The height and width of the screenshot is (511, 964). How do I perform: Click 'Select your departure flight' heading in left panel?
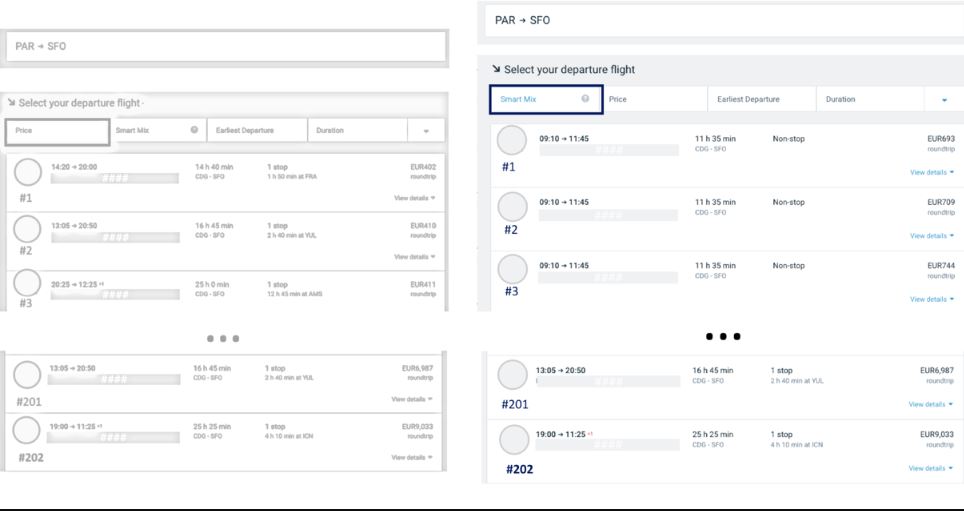tap(79, 103)
